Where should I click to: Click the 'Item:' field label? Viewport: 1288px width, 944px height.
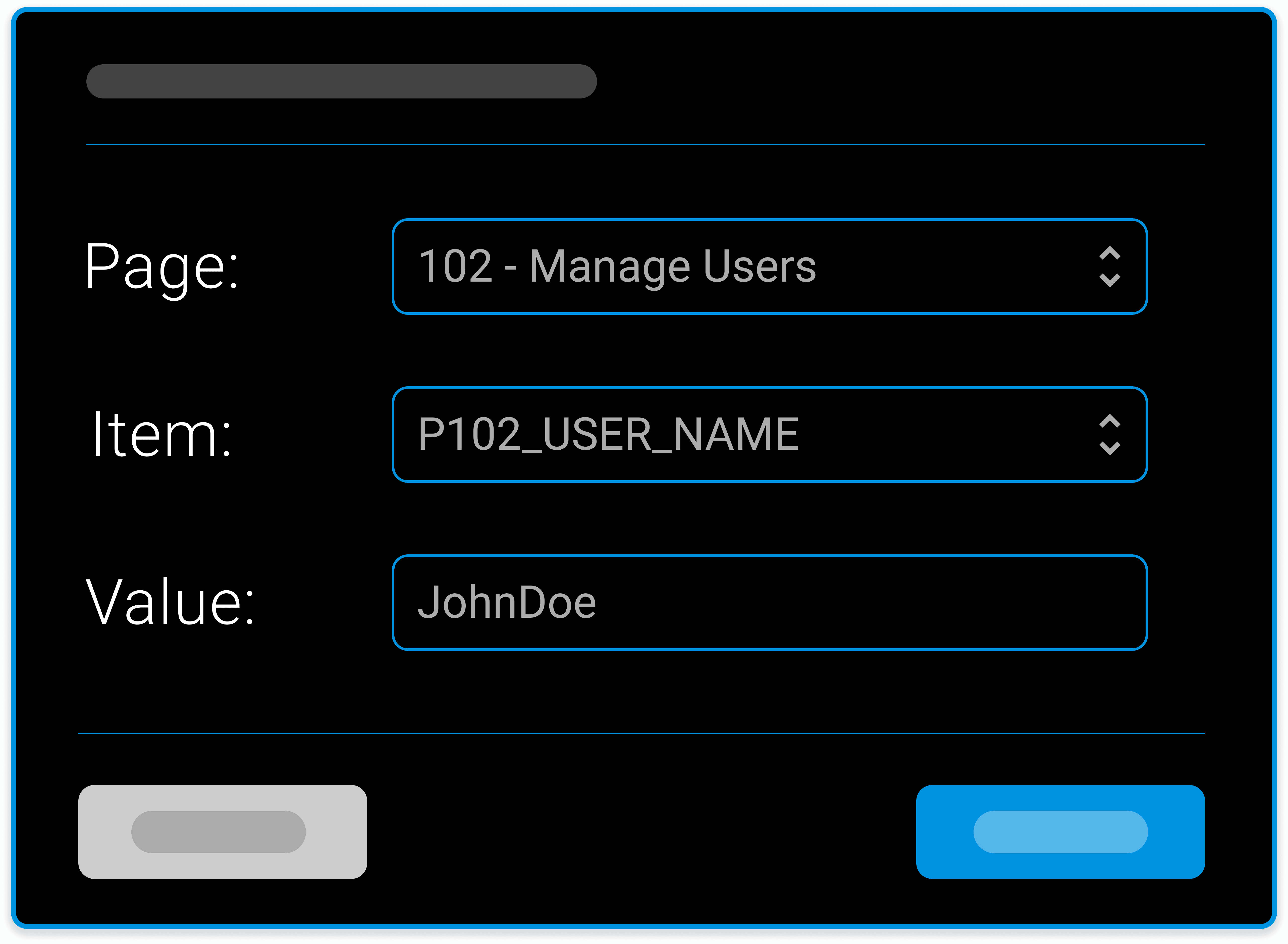point(162,435)
